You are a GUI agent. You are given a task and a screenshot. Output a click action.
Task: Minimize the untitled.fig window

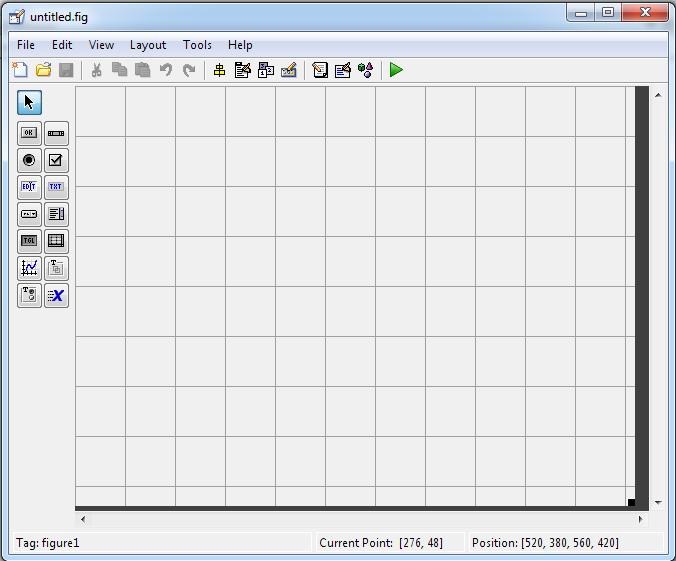point(580,13)
